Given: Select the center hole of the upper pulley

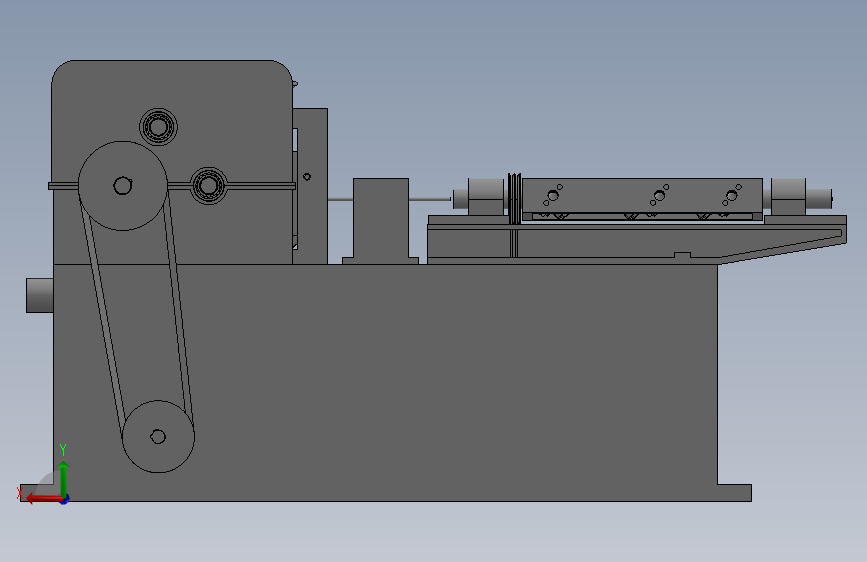Looking at the screenshot, I should point(123,186).
